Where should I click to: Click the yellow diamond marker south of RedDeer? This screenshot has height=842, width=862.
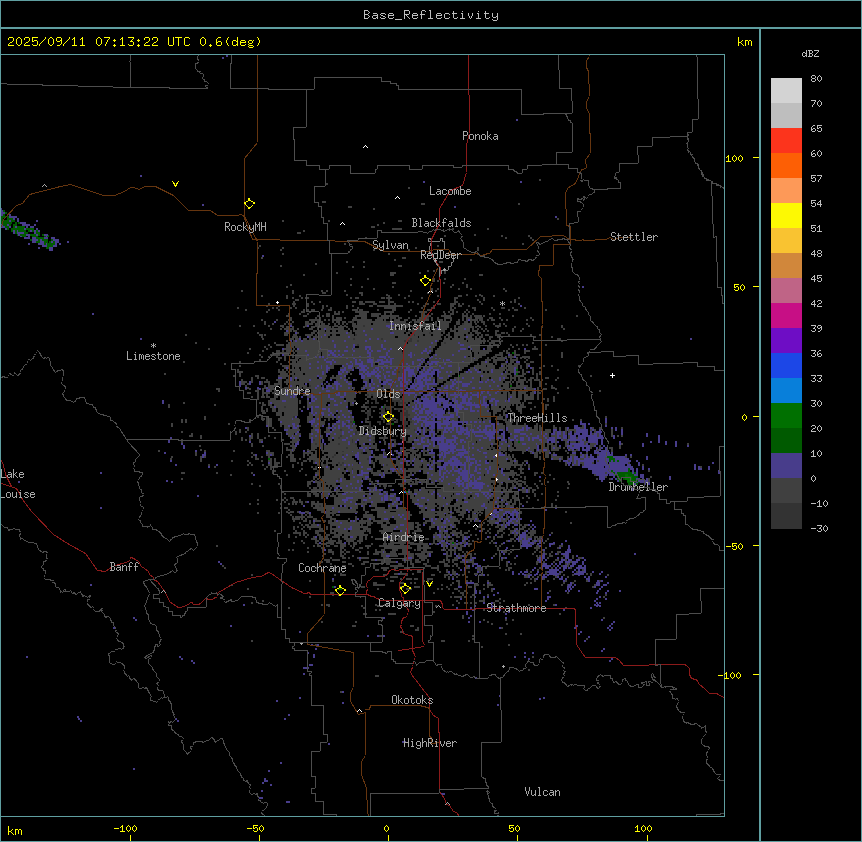pos(426,281)
